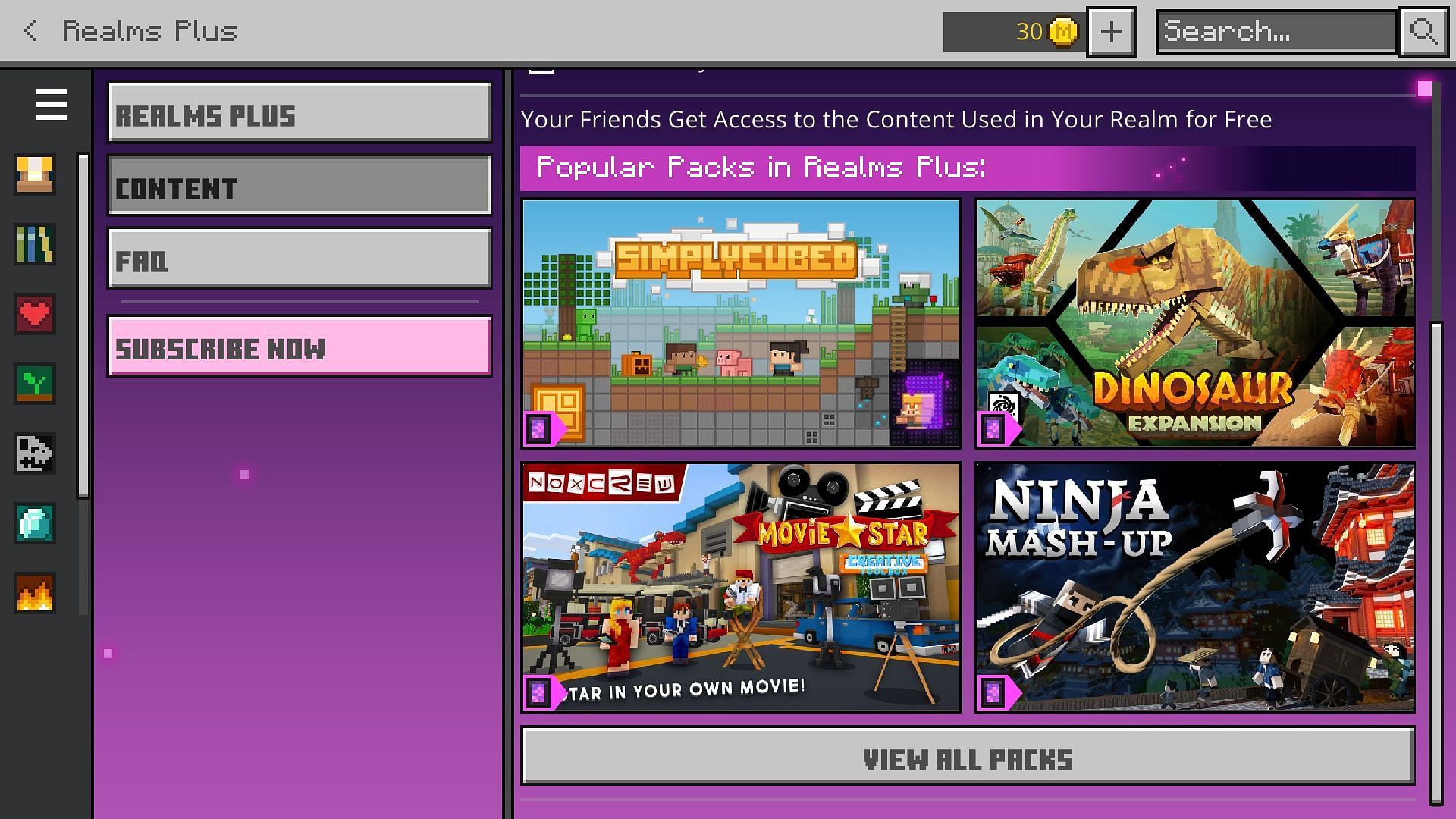Add more Minecoins with plus button
Viewport: 1456px width, 819px height.
1111,31
